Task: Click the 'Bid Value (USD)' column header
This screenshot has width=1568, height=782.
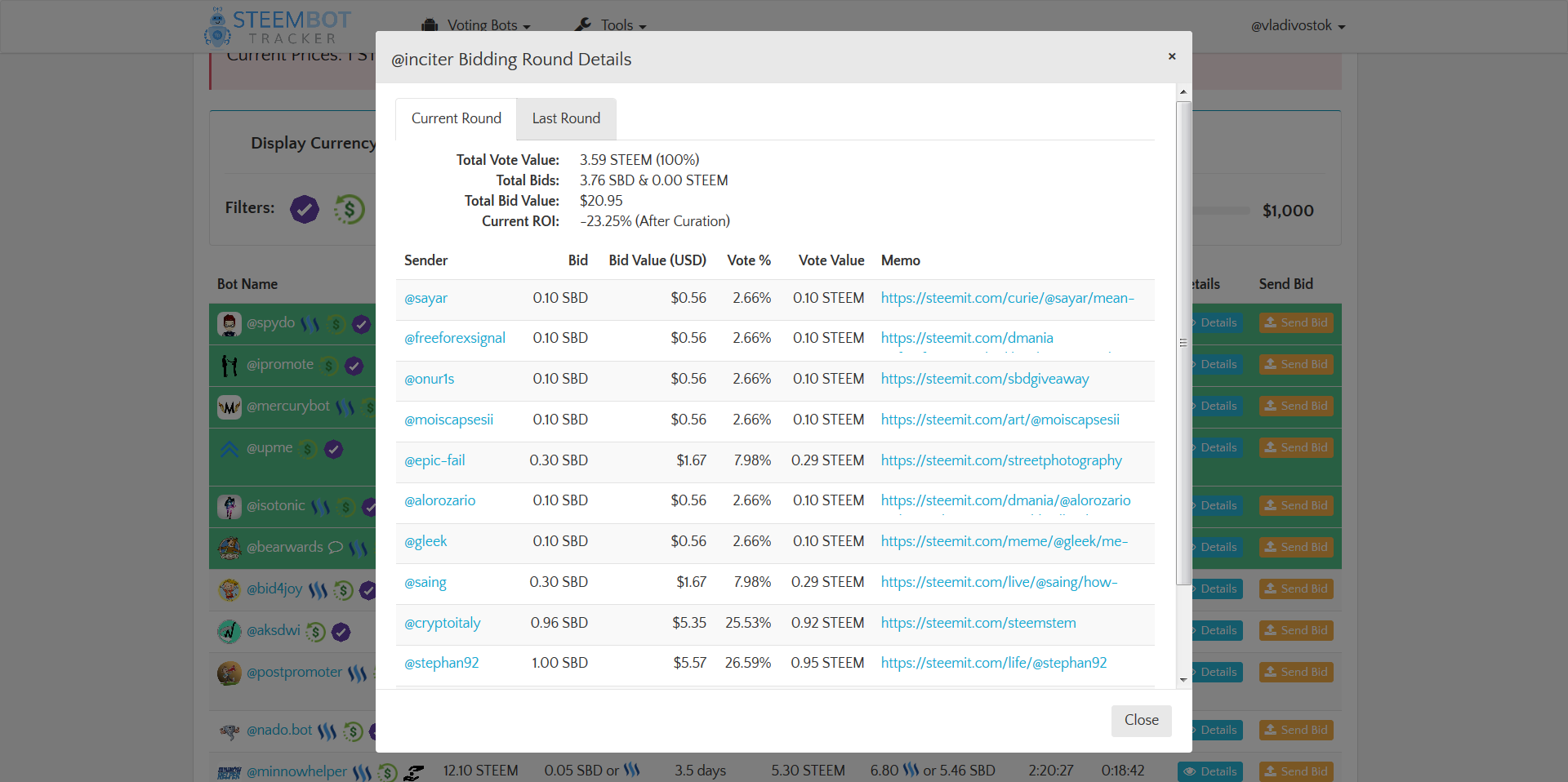Action: (x=657, y=260)
